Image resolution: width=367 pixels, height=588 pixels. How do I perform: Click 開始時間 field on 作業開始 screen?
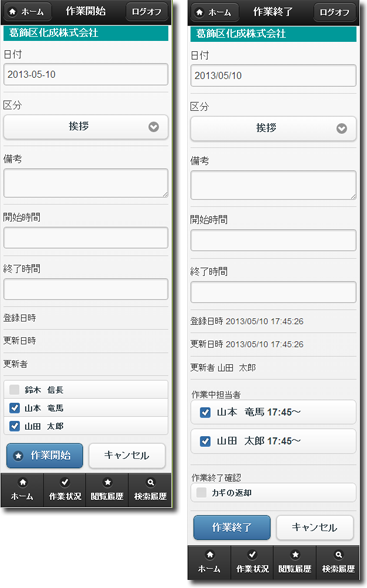[x=85, y=238]
